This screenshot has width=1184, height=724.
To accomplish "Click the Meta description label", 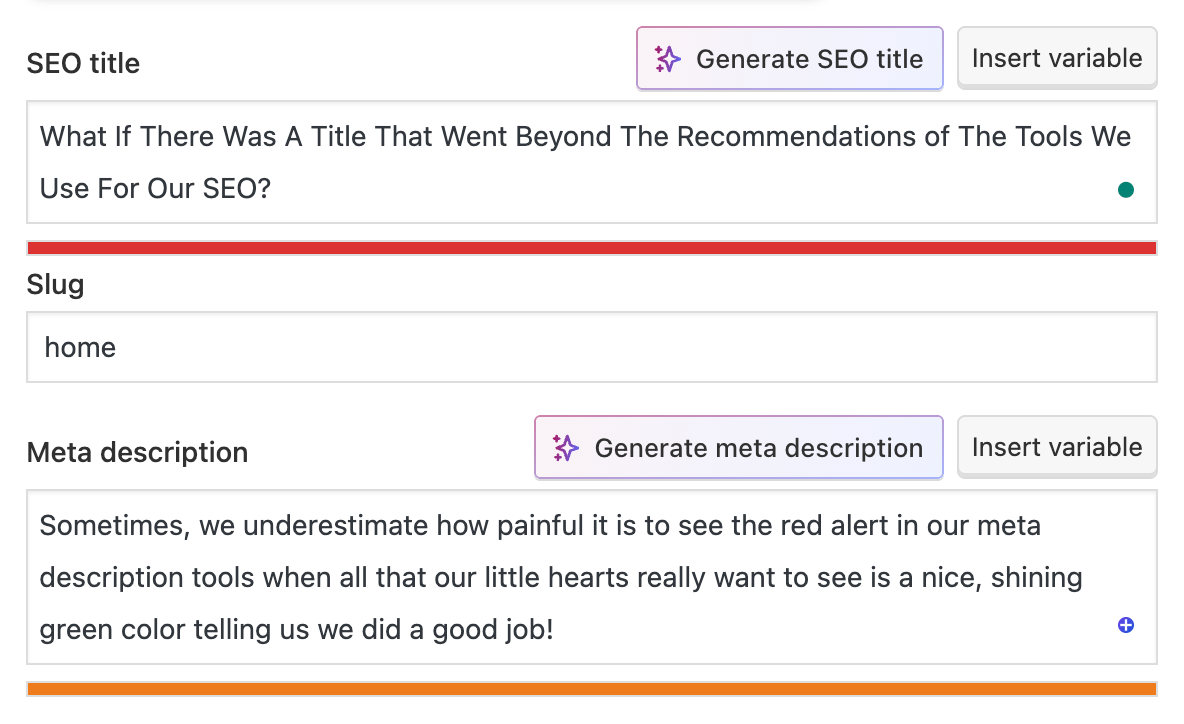I will click(137, 453).
